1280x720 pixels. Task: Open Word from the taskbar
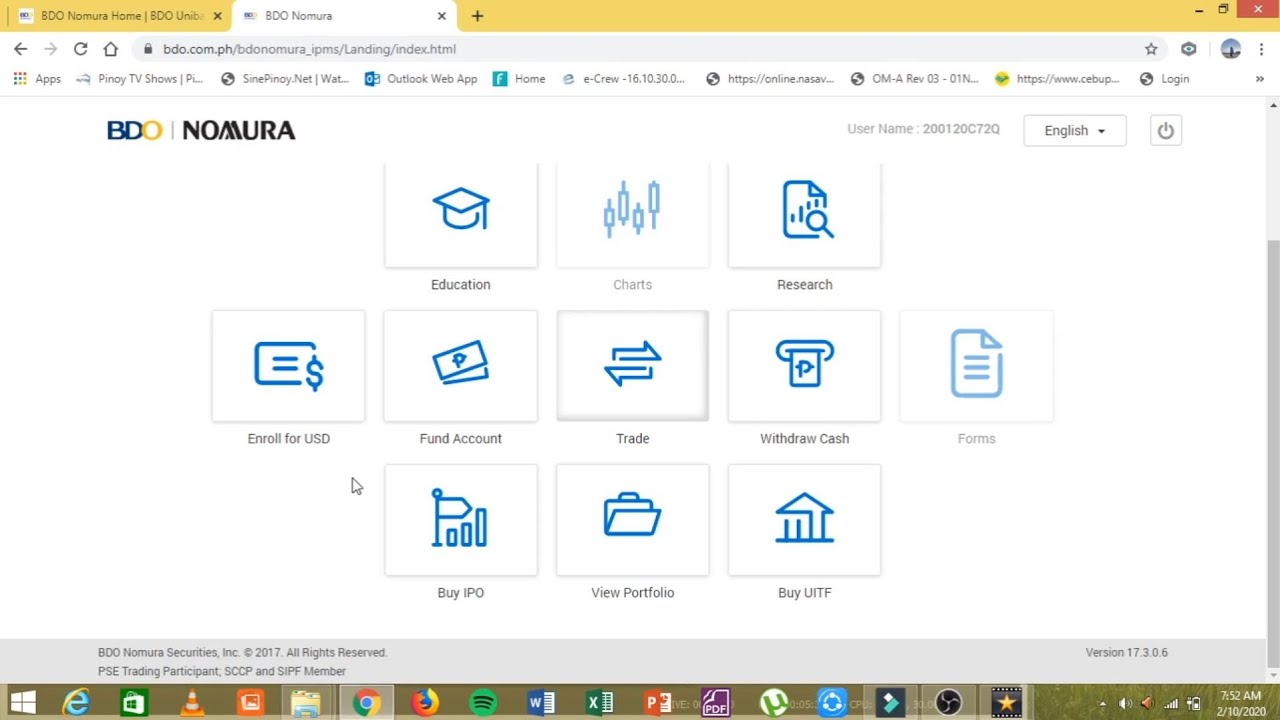pos(541,703)
